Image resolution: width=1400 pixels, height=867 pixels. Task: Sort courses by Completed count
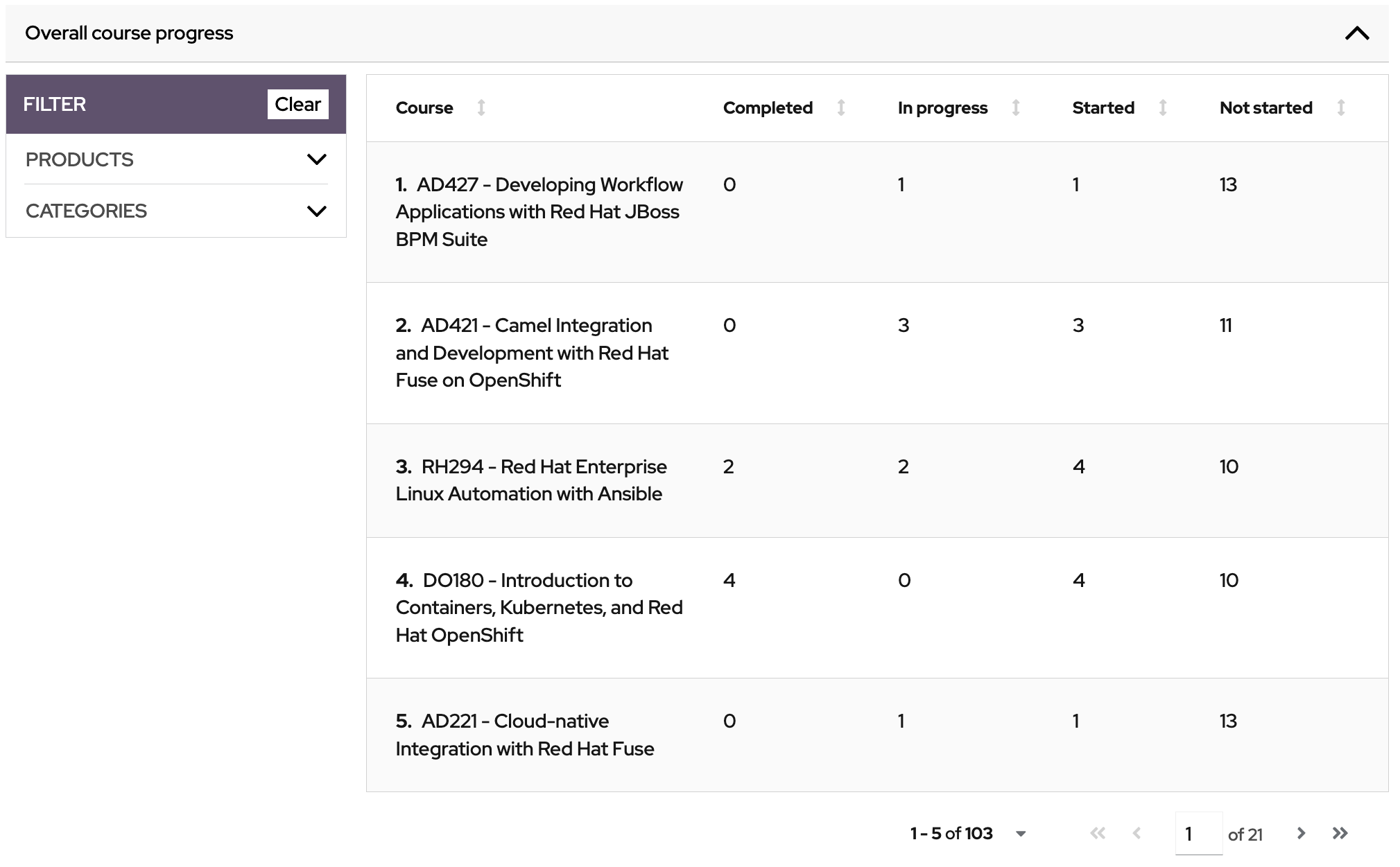tap(840, 107)
